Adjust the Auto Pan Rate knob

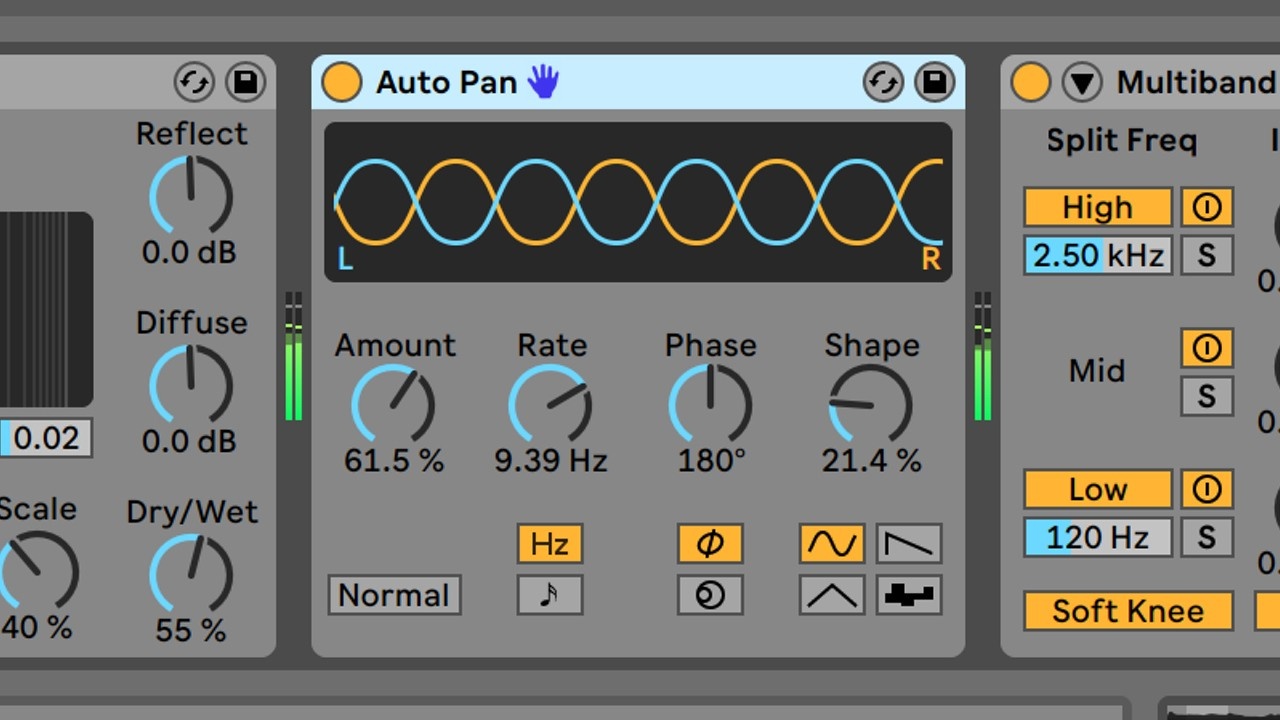pos(550,405)
